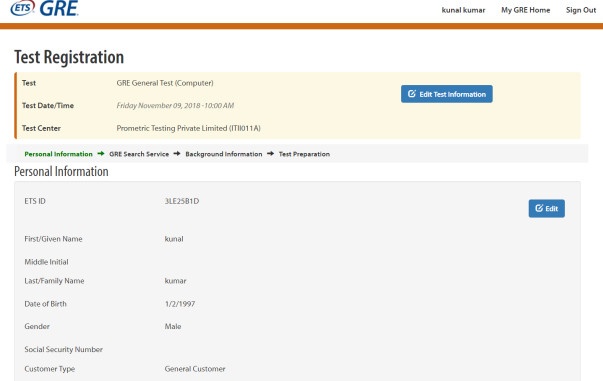Click the arrow after Background Information
Viewport: 603px width, 381px height.
point(270,154)
